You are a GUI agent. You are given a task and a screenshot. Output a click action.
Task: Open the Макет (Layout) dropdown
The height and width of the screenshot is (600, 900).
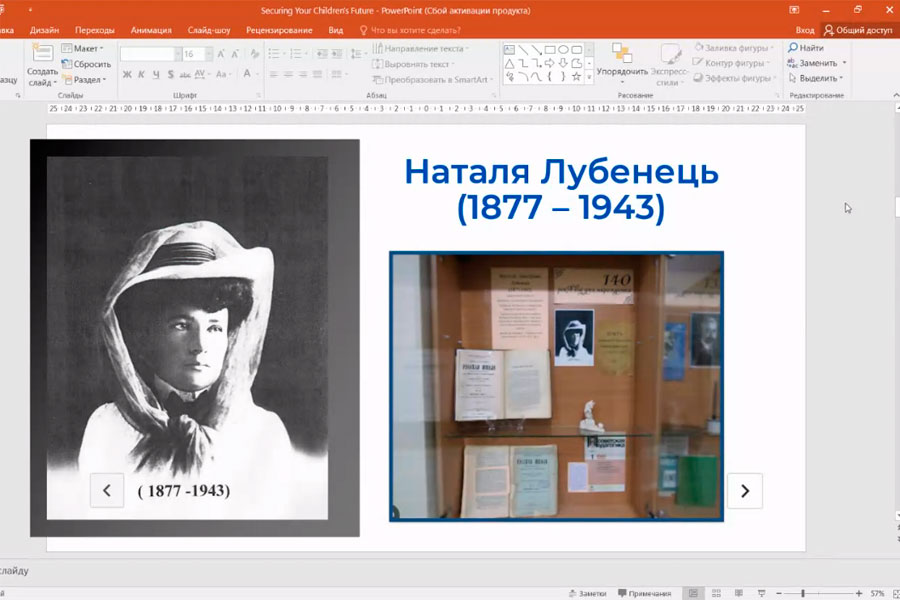point(85,48)
